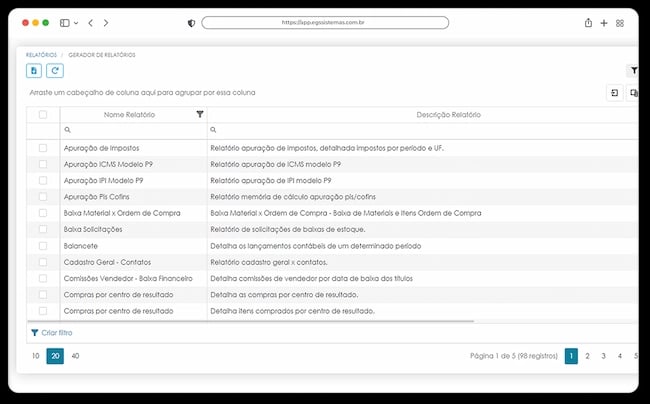This screenshot has height=404, width=650.
Task: Click the refresh list icon button
Action: pyautogui.click(x=55, y=71)
